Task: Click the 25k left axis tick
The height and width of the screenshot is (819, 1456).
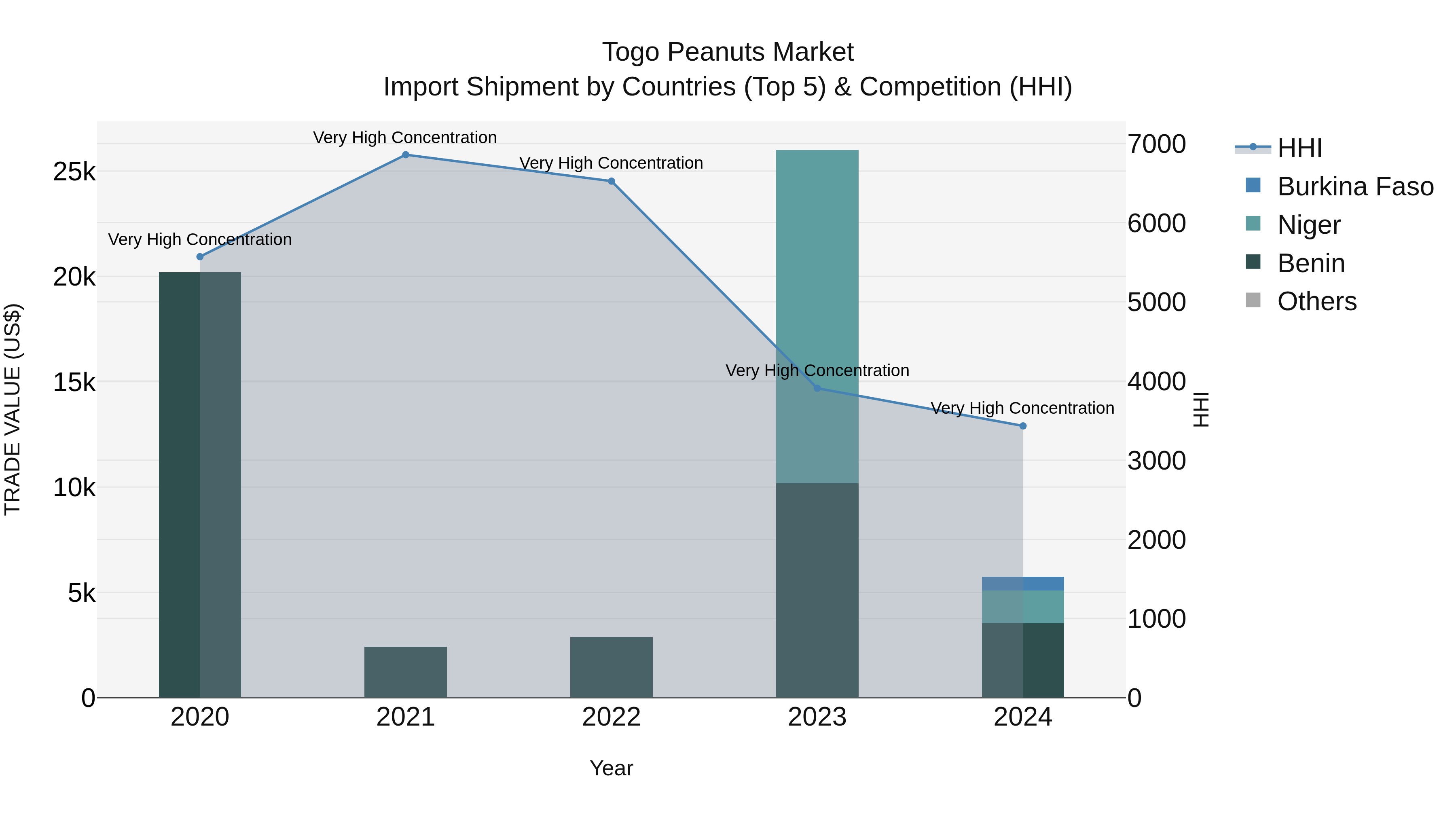Action: point(74,172)
